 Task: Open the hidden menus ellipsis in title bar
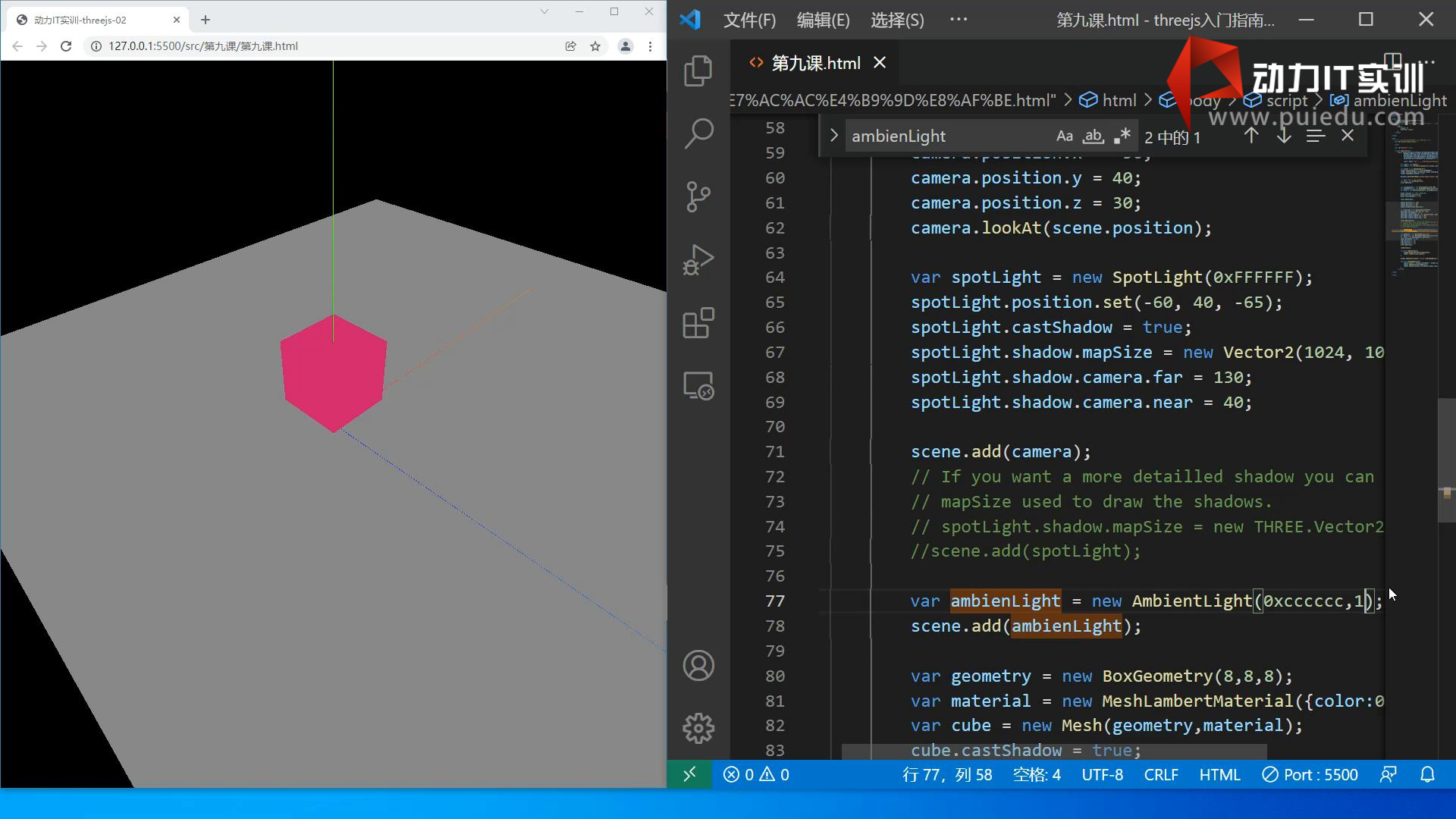(959, 20)
